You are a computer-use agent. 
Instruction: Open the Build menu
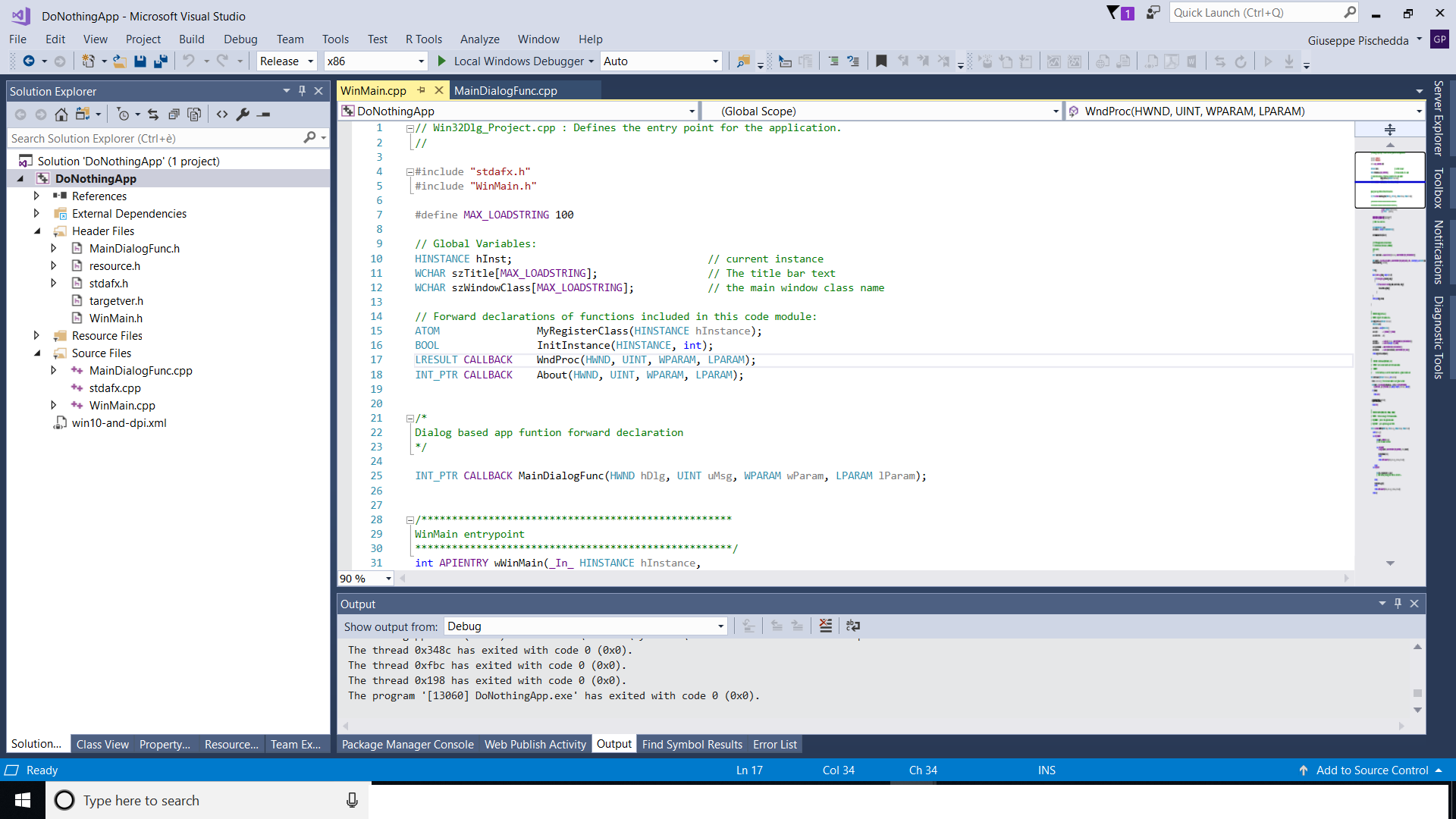(191, 39)
